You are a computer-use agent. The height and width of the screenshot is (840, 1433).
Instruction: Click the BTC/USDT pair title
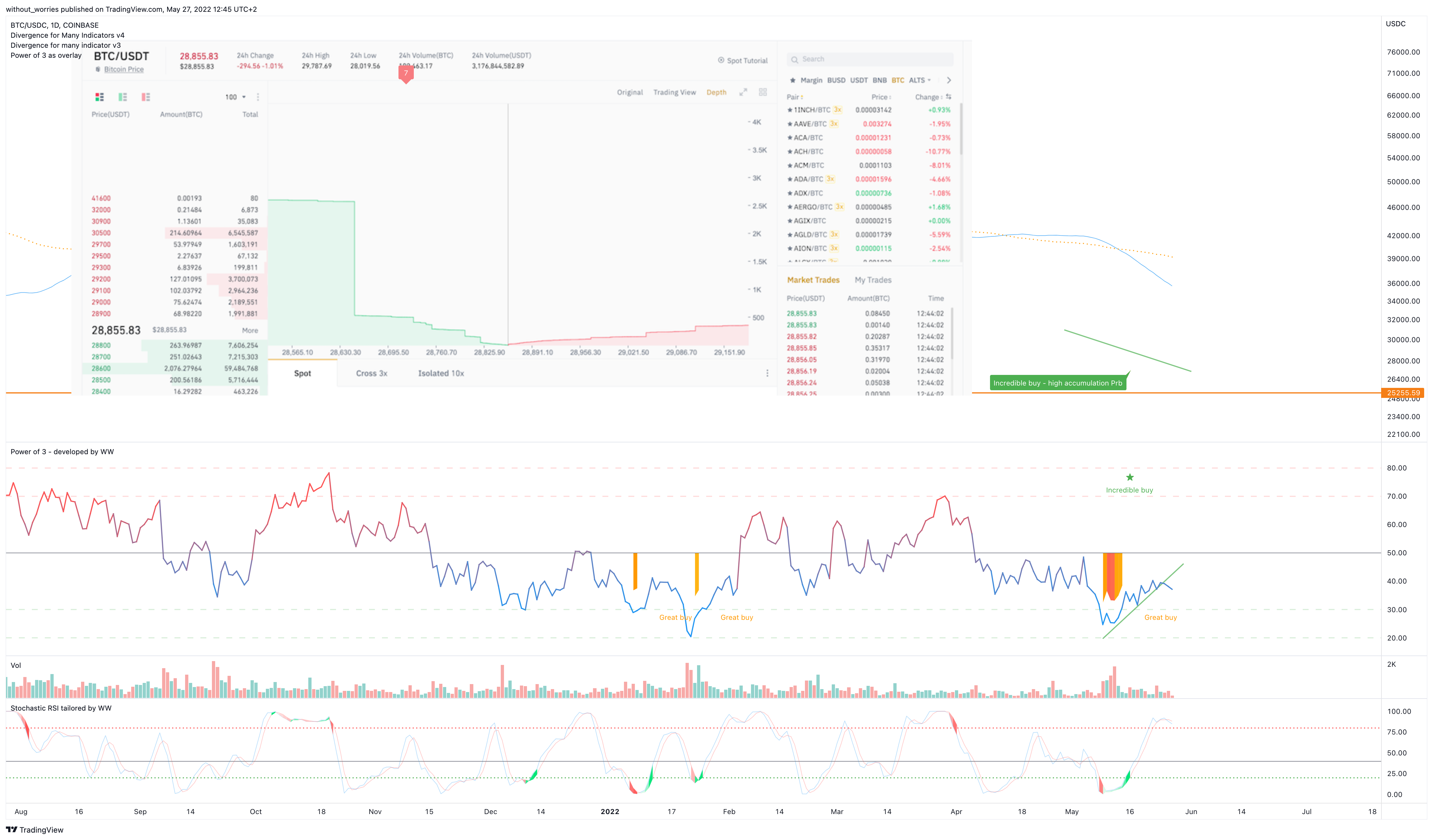tap(121, 56)
